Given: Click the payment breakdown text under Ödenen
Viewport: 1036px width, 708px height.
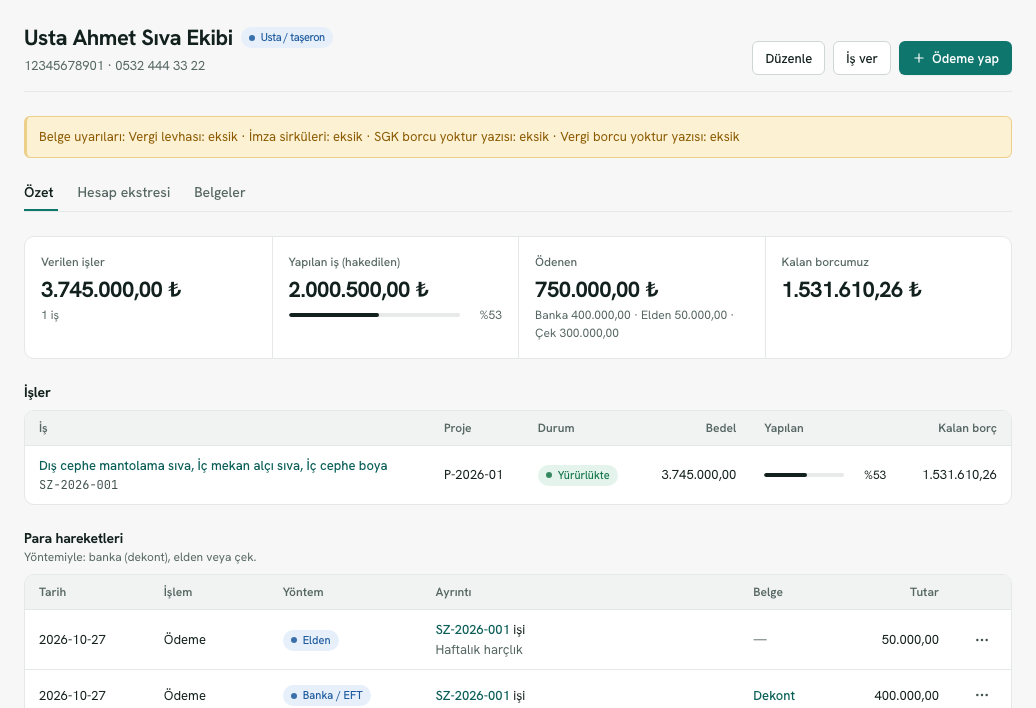Looking at the screenshot, I should 634,324.
